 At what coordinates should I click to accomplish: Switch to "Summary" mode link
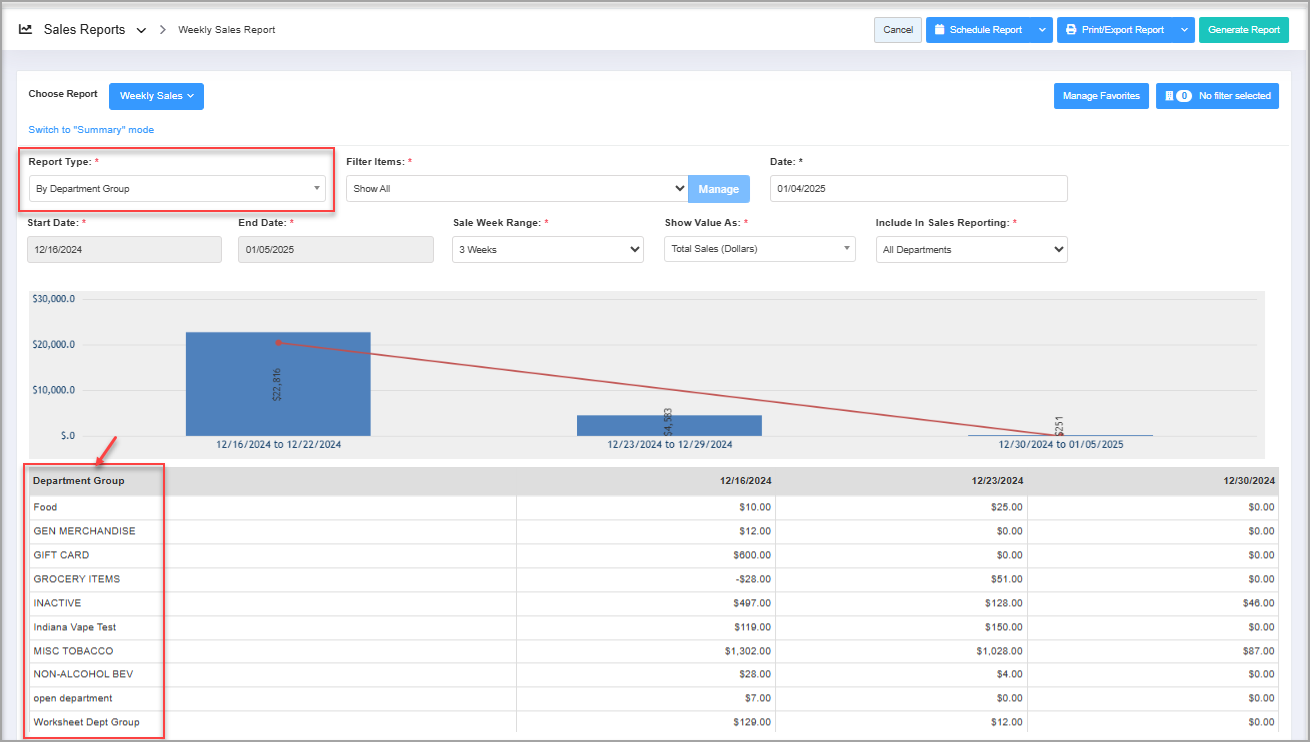[91, 130]
